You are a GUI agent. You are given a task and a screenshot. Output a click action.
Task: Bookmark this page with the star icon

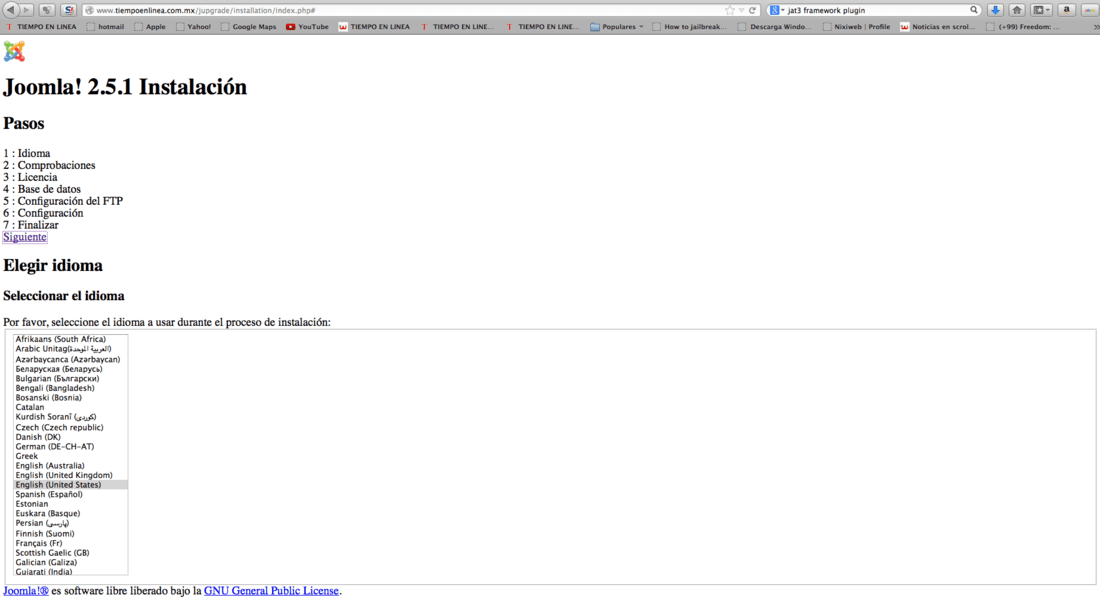coord(730,10)
